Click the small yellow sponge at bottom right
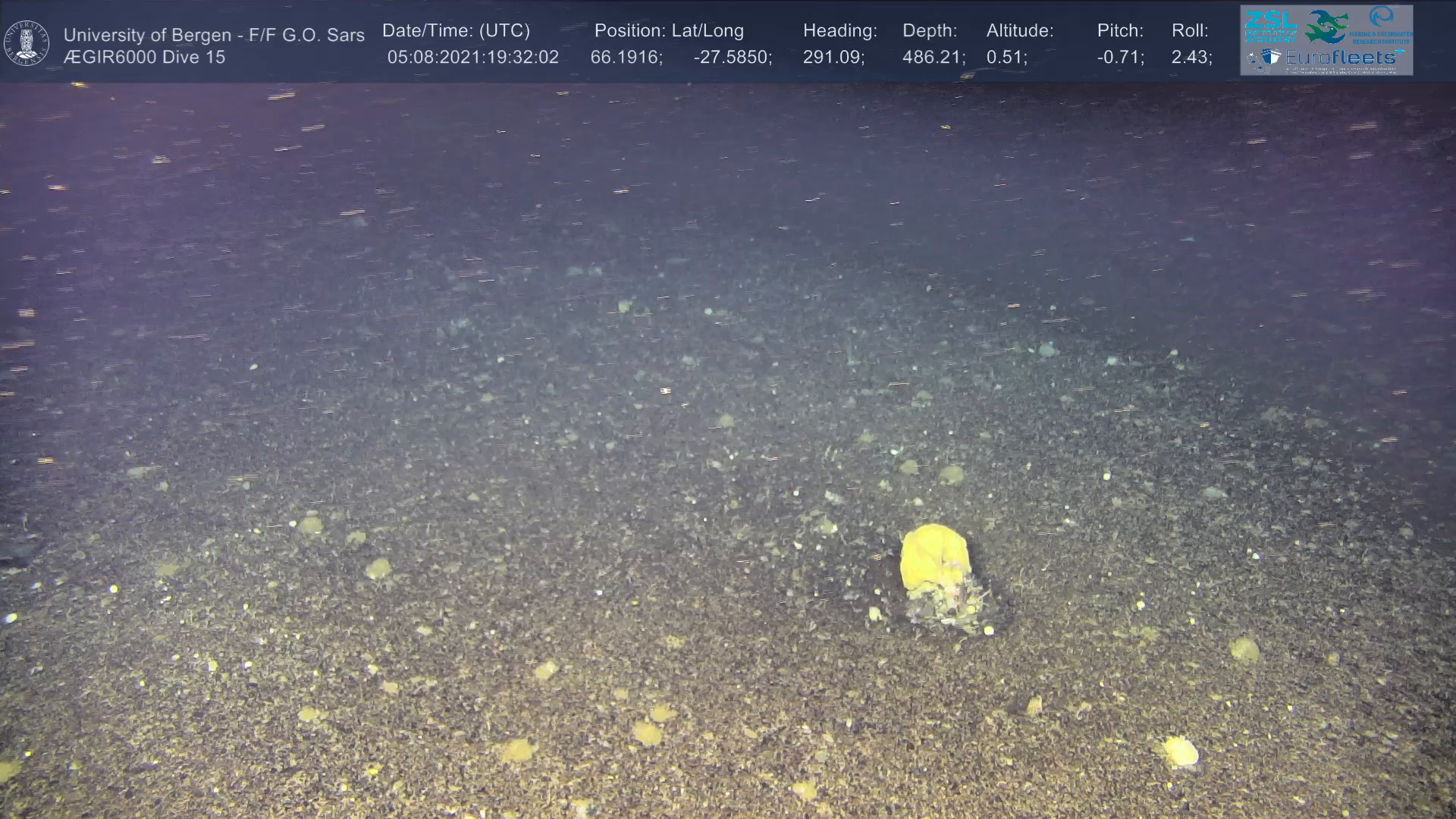The image size is (1456, 819). pyautogui.click(x=1180, y=751)
